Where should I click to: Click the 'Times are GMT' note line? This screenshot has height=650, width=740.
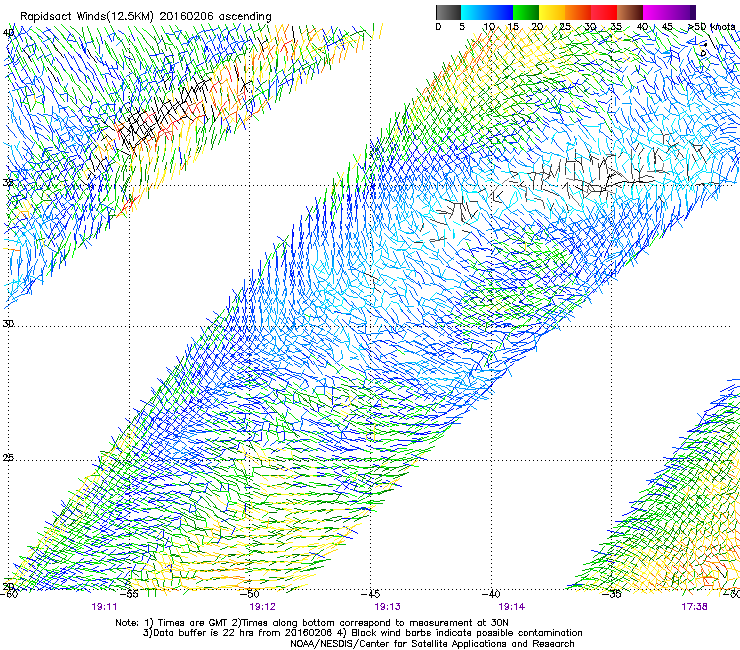tap(312, 623)
